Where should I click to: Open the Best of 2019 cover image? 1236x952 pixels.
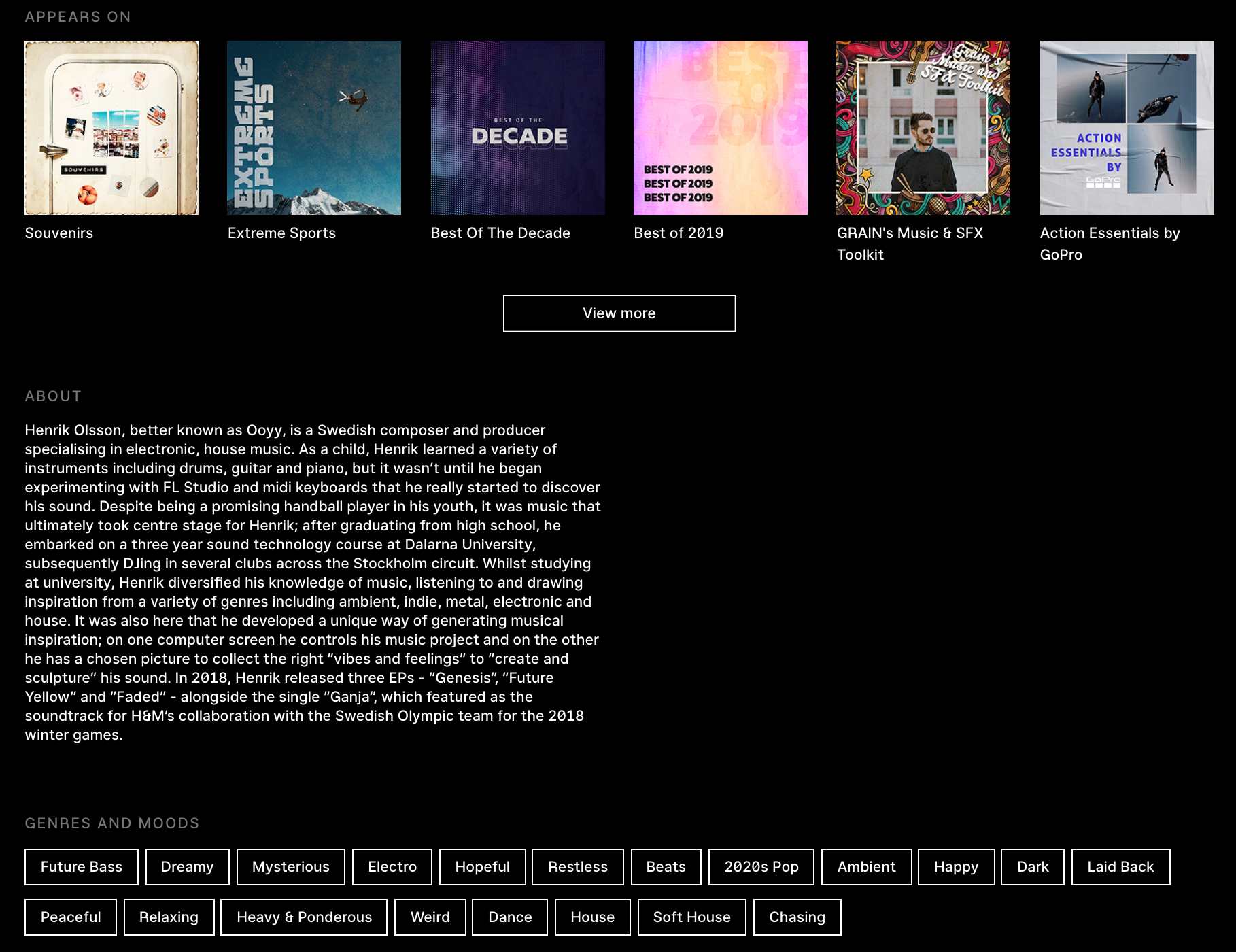720,128
